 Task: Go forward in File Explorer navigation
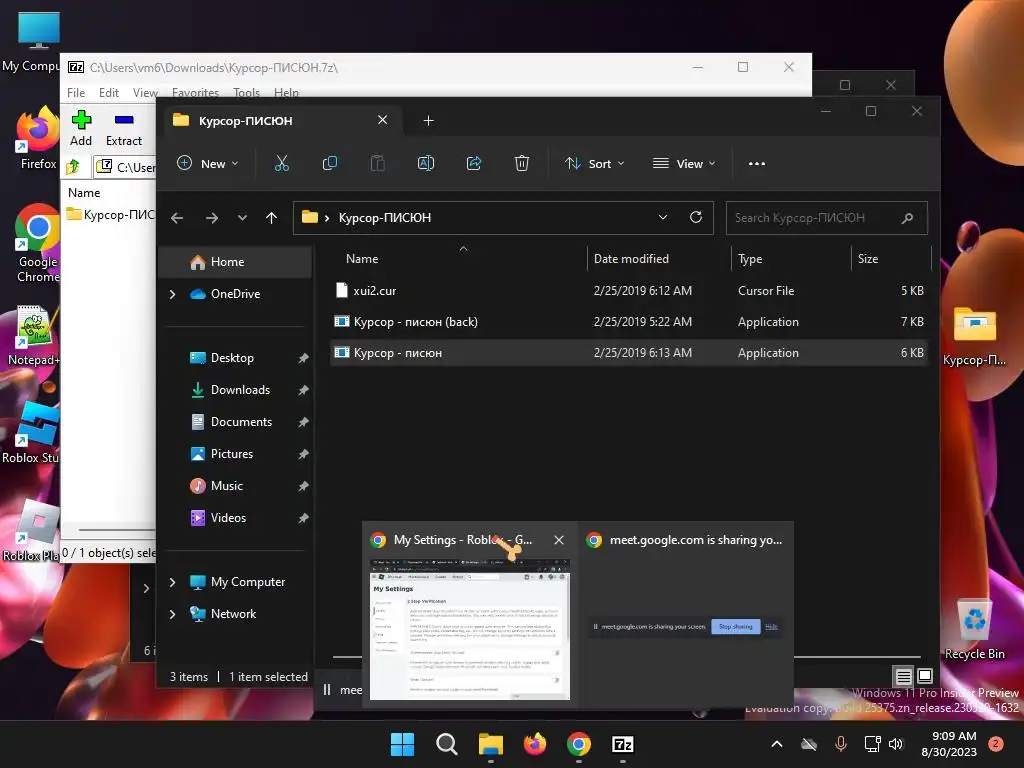tap(212, 218)
